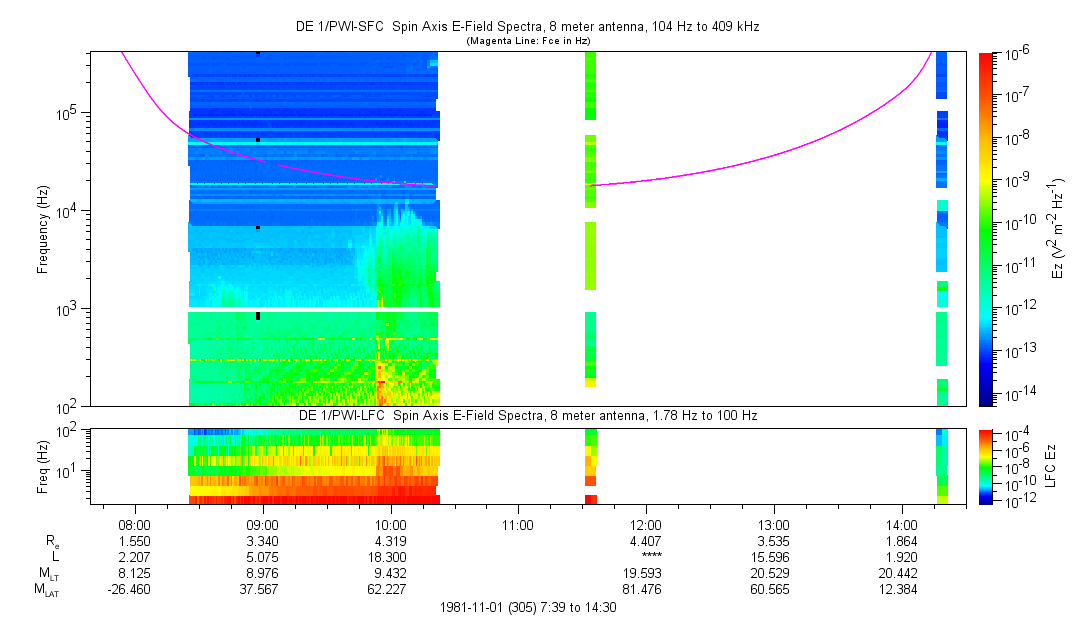Select the Freq (Hz) lower axis label

point(43,465)
